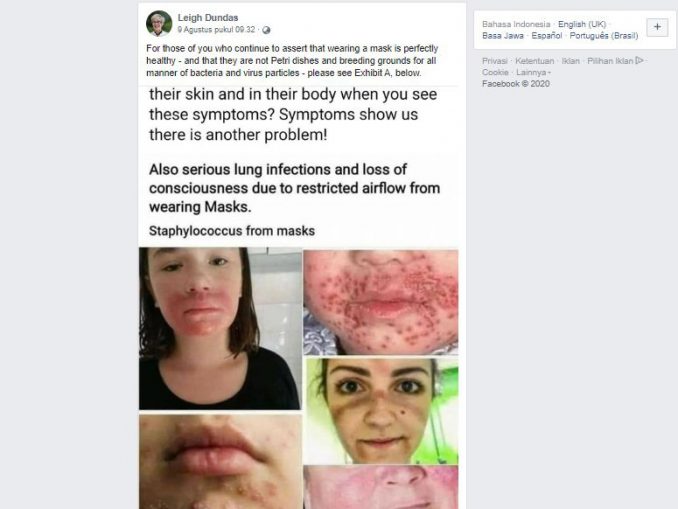678x509 pixels.
Task: Open photo of woman with green background
Action: (382, 411)
